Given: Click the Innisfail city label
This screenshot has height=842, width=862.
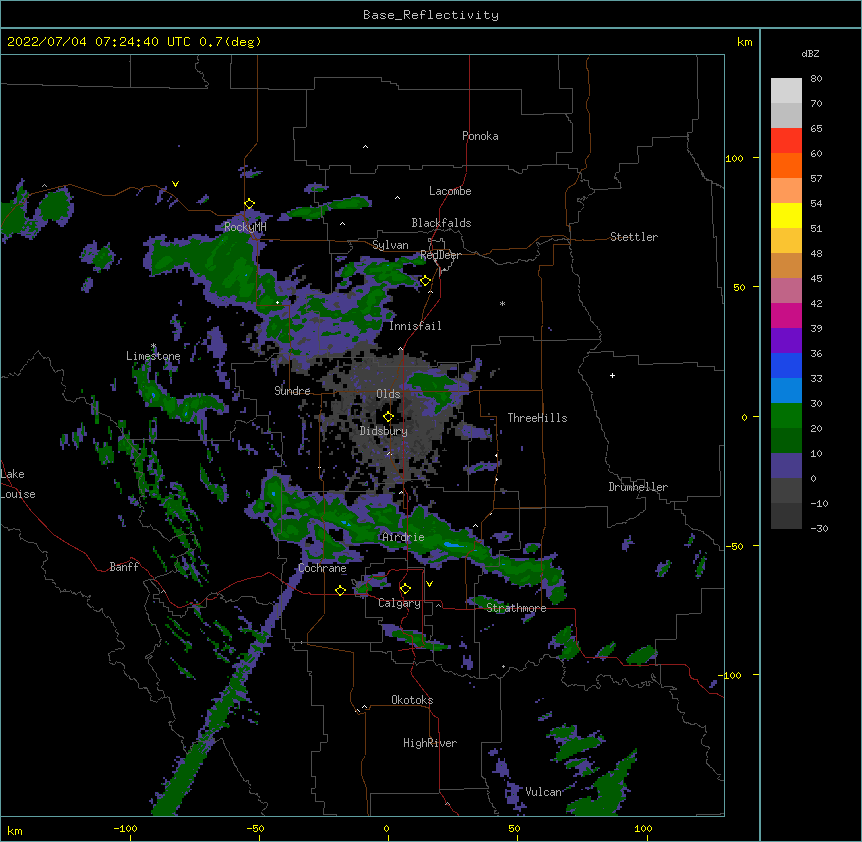Looking at the screenshot, I should (x=415, y=326).
